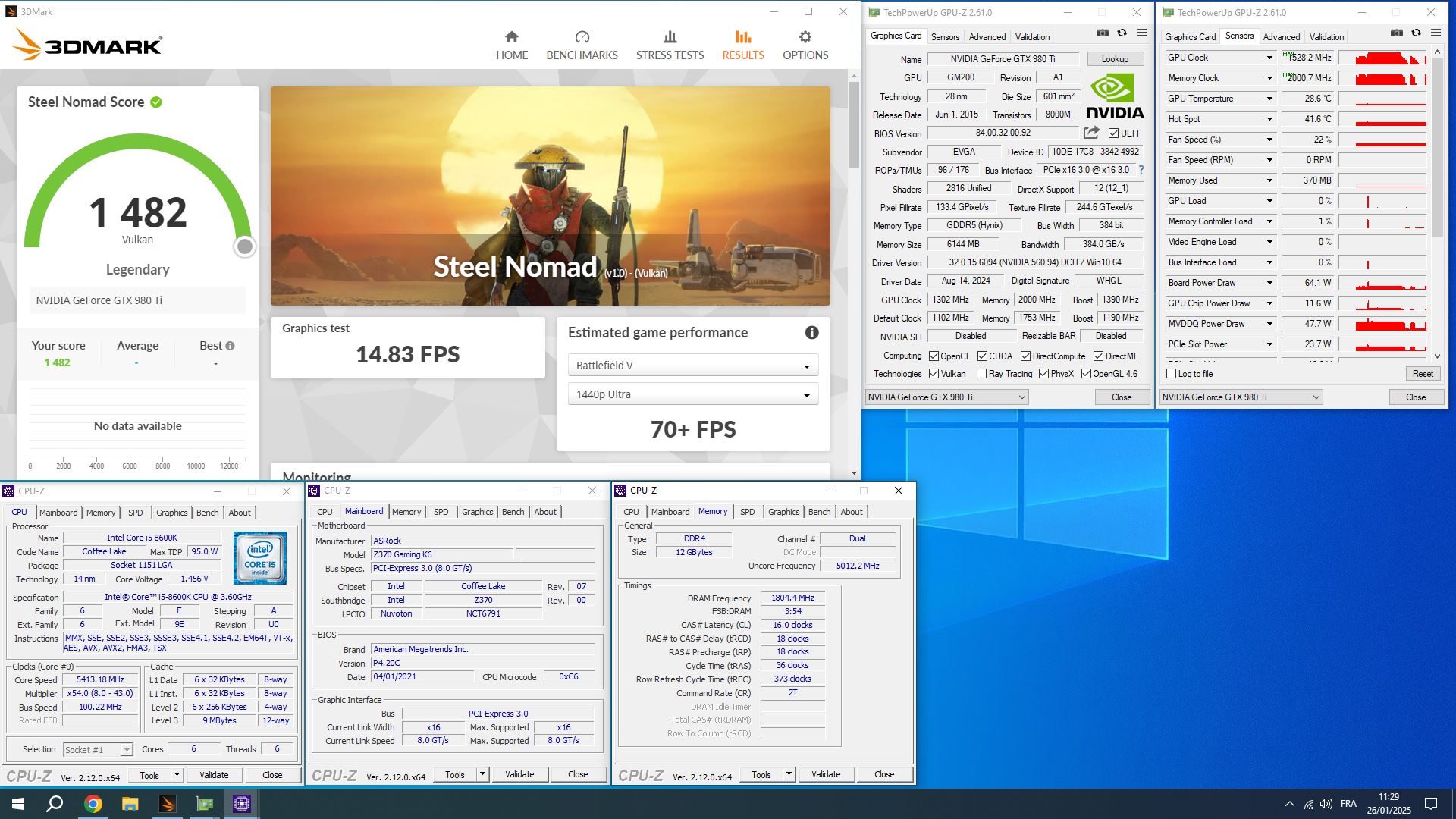Toggle the CUDA checkbox in GPU-Z

(982, 356)
